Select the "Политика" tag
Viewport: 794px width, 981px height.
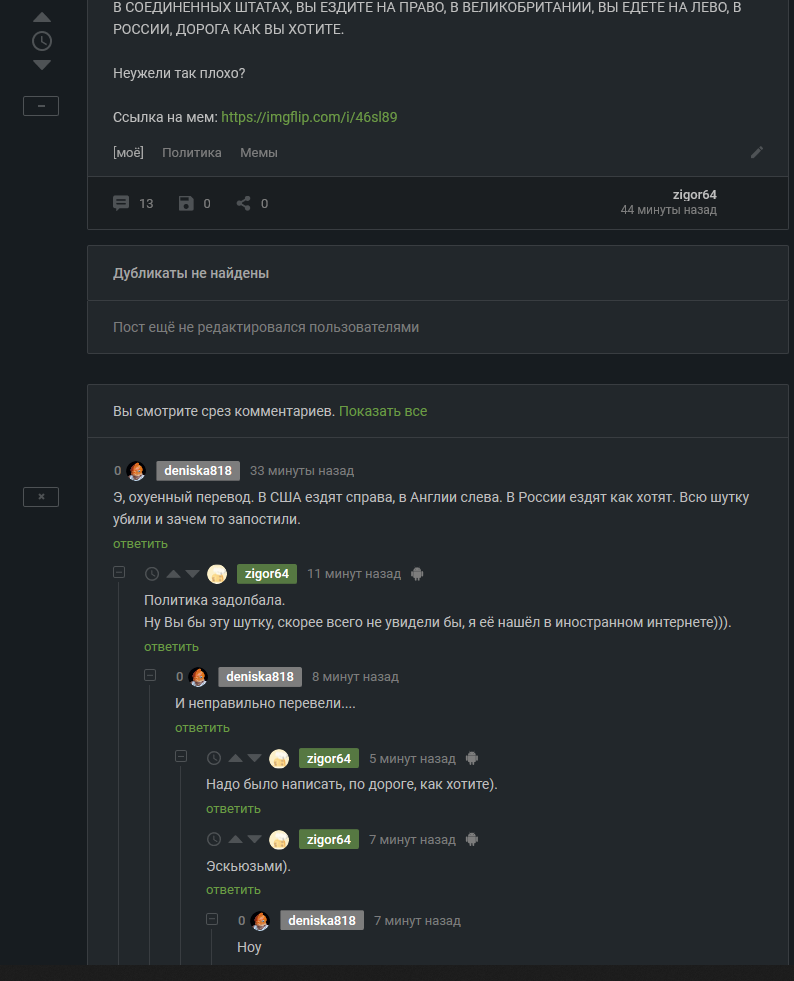click(x=192, y=153)
